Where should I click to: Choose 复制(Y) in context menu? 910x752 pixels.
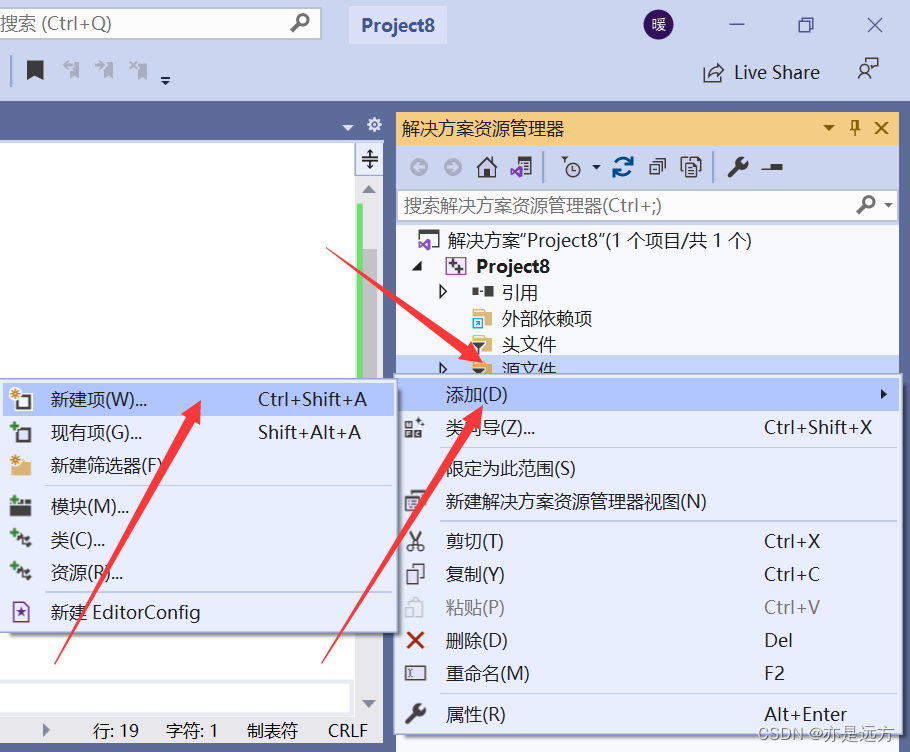tap(648, 574)
